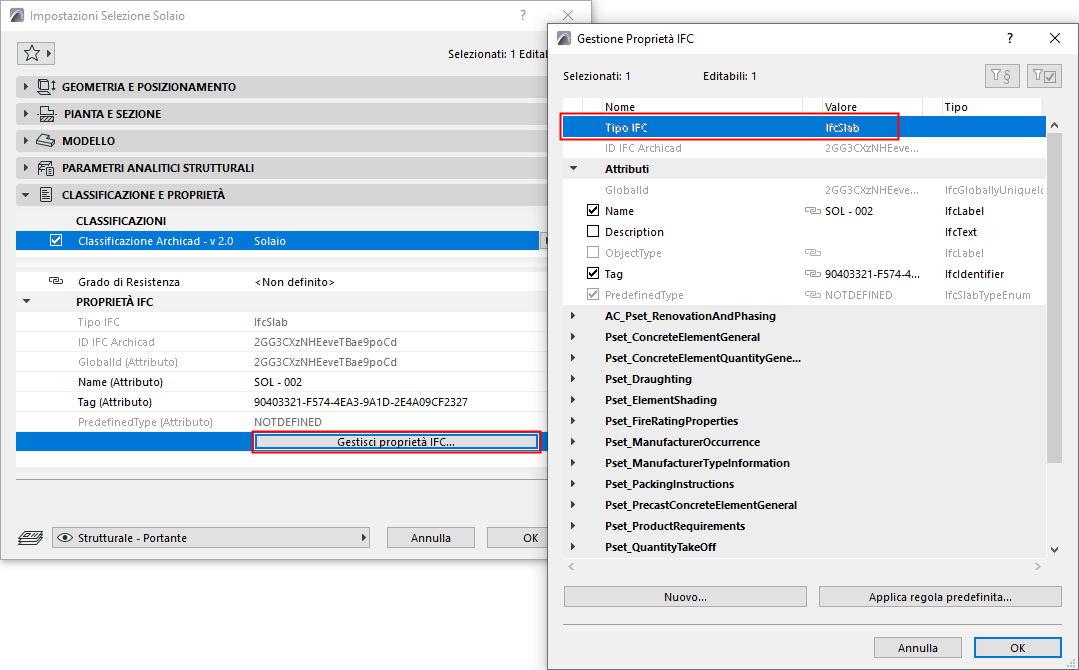Click the help question mark in Gestione Proprietà IFC
Screen dimensions: 1079x670
point(1009,39)
